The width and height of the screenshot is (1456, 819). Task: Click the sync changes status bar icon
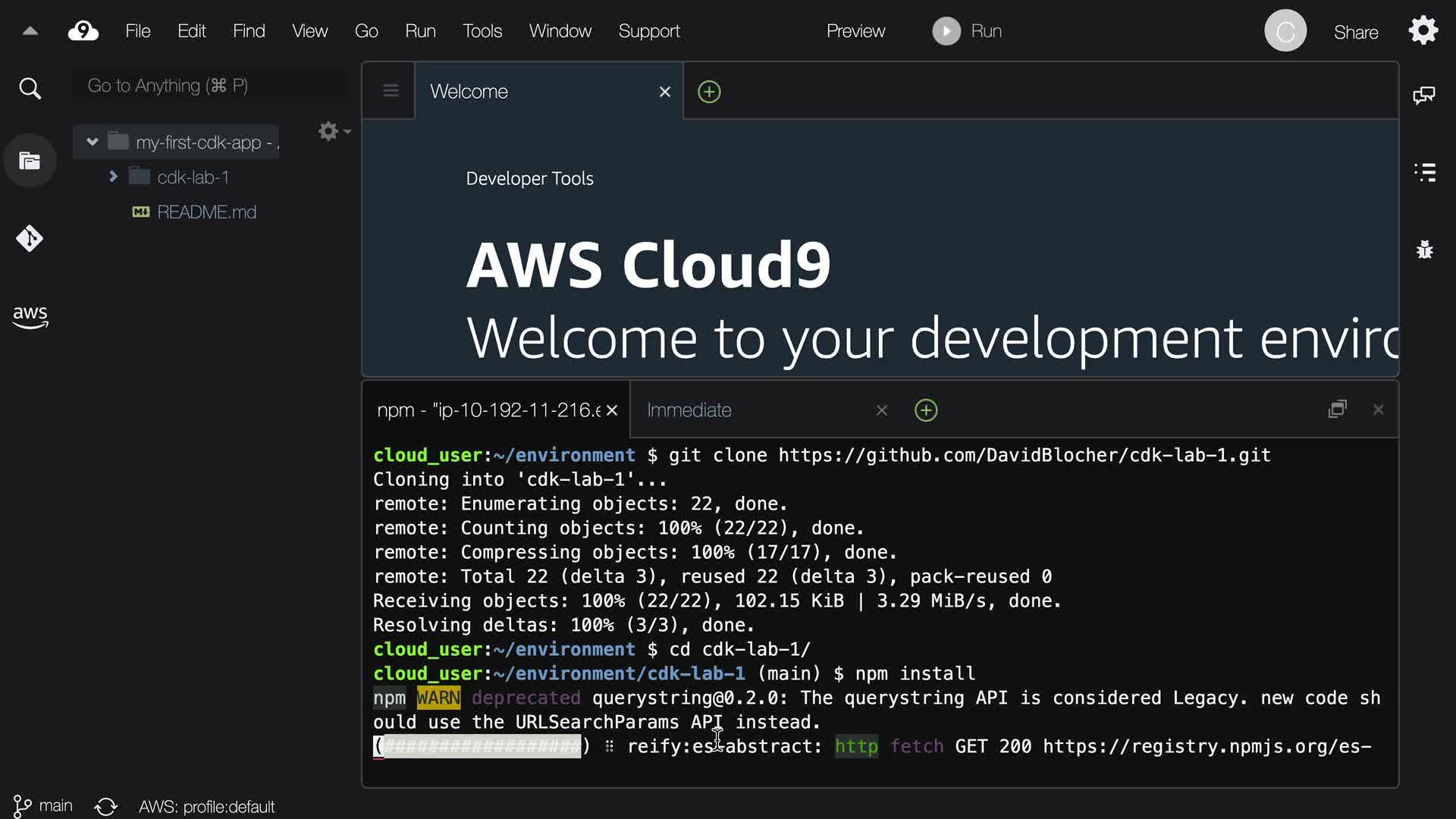106,806
